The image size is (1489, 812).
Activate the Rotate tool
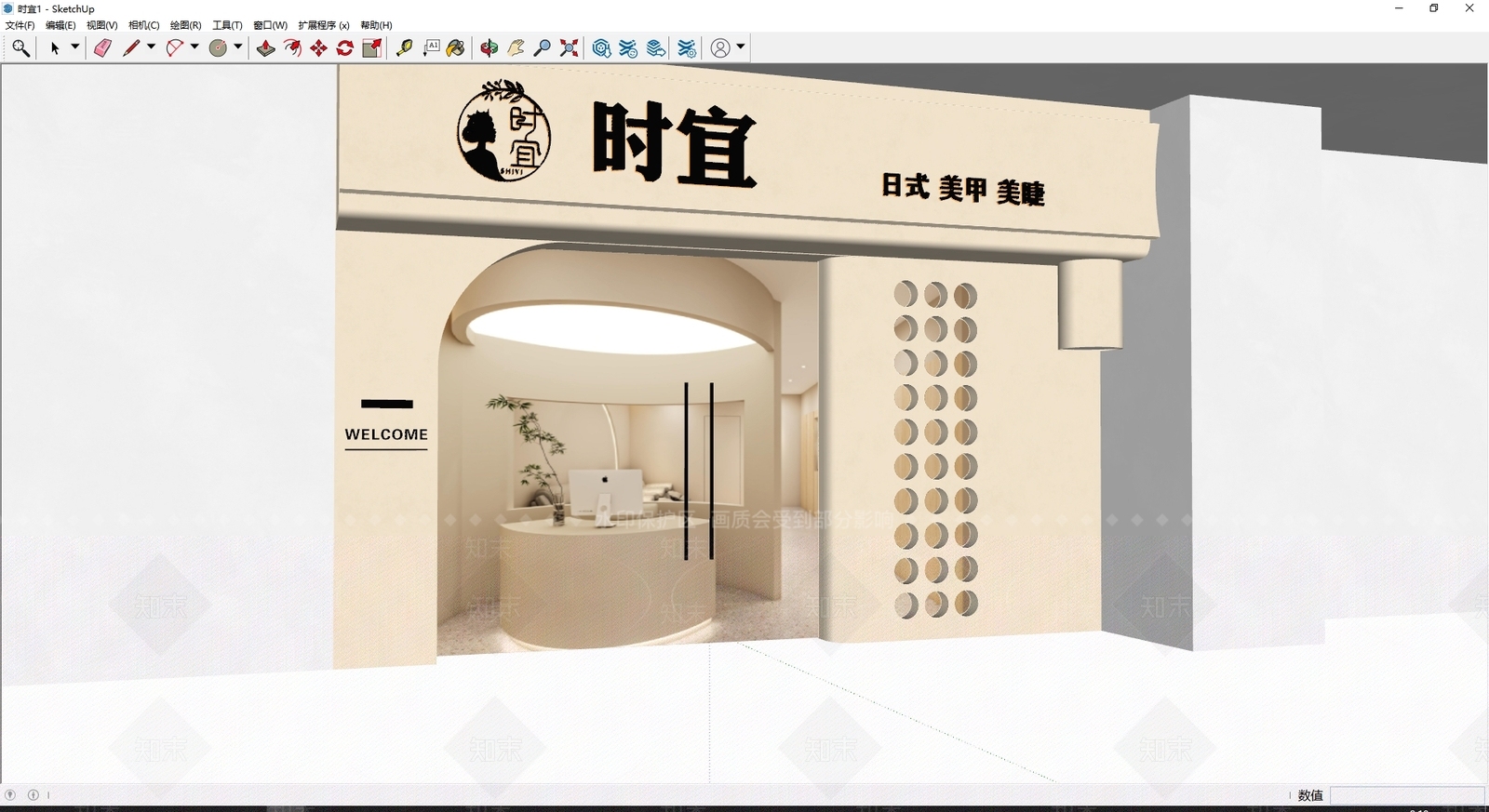point(345,48)
